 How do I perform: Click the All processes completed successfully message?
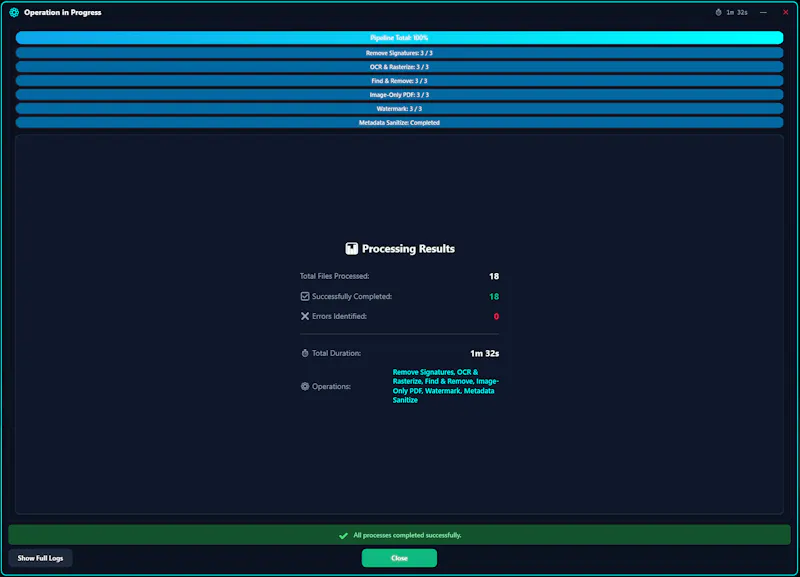[x=407, y=535]
